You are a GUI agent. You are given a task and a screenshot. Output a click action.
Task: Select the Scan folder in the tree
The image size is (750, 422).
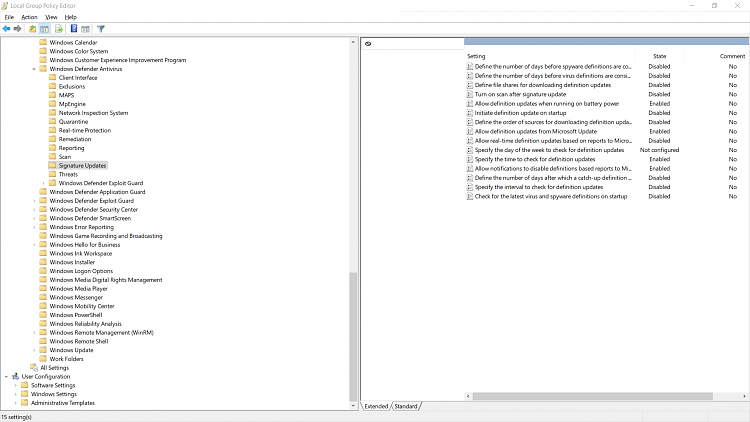point(65,156)
